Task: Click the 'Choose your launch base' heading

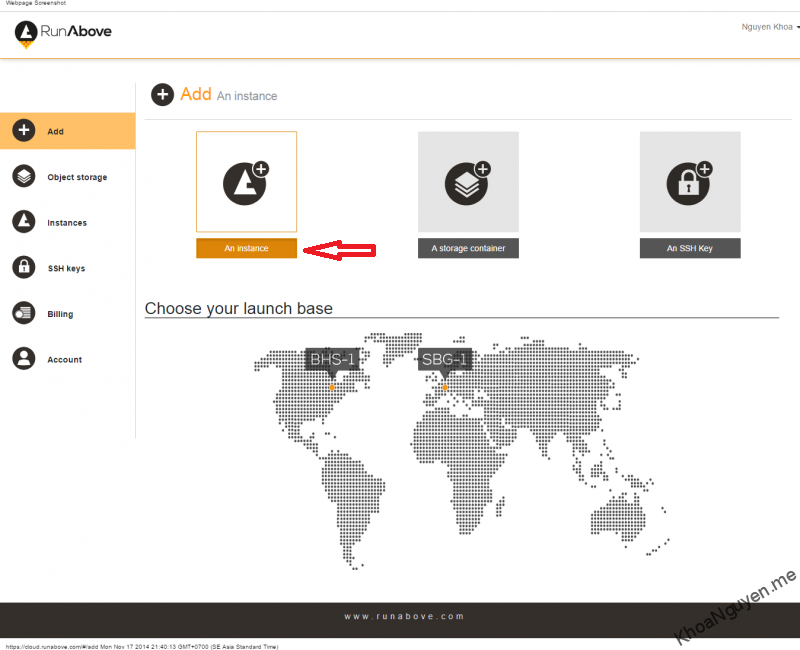Action: pos(239,308)
